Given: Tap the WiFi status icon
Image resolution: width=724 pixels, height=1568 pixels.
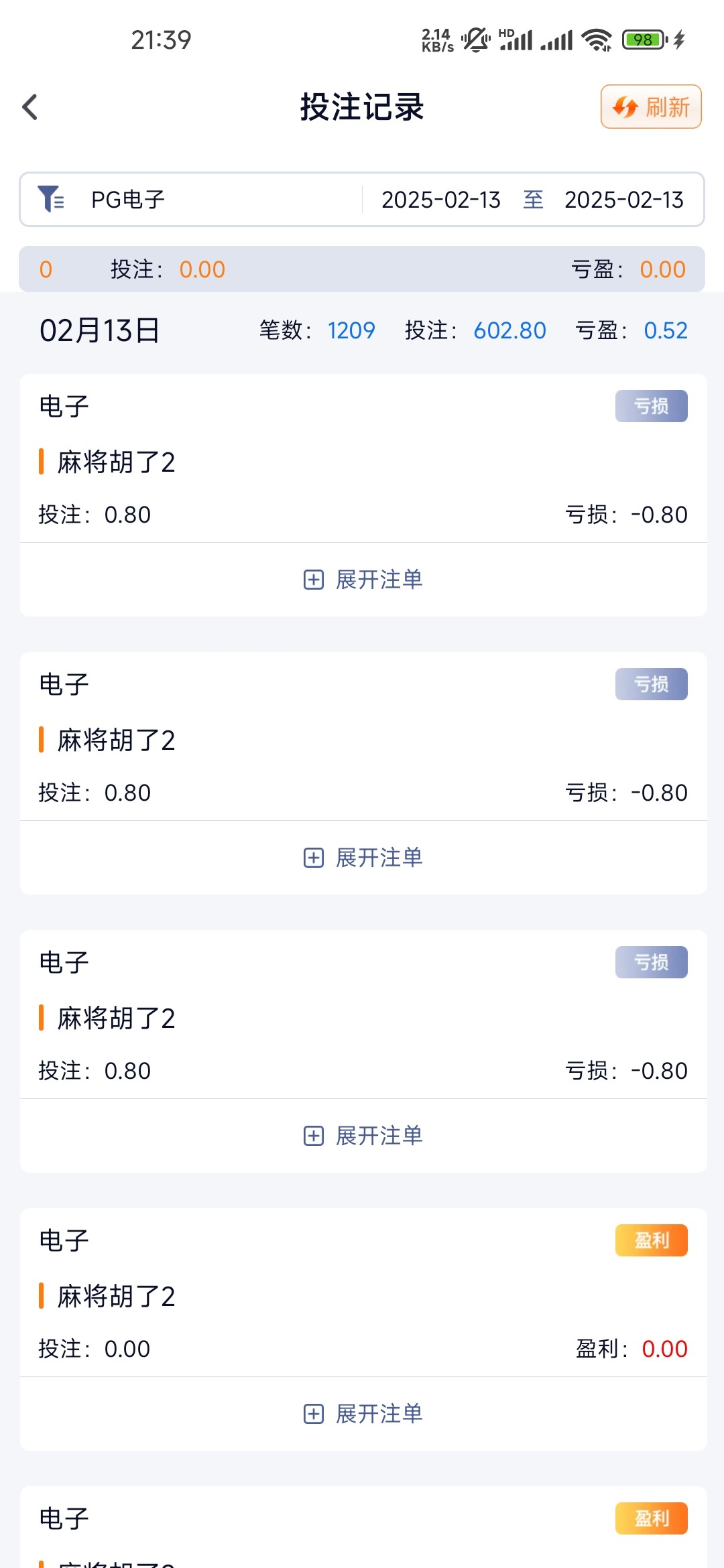Looking at the screenshot, I should click(x=596, y=40).
